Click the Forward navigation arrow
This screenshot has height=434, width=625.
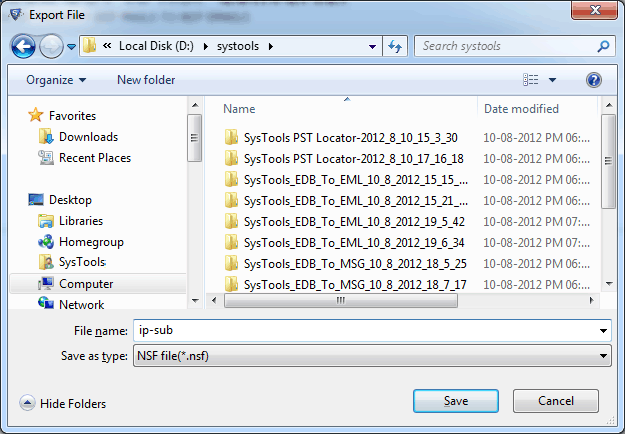(51, 46)
